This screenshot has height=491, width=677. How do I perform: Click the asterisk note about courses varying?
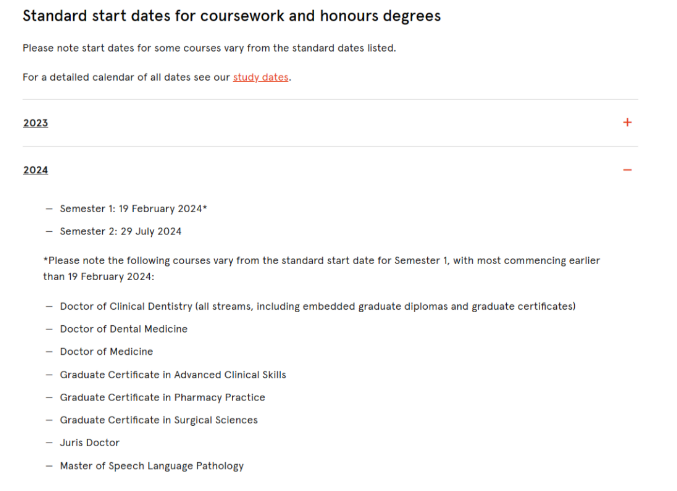coord(321,269)
